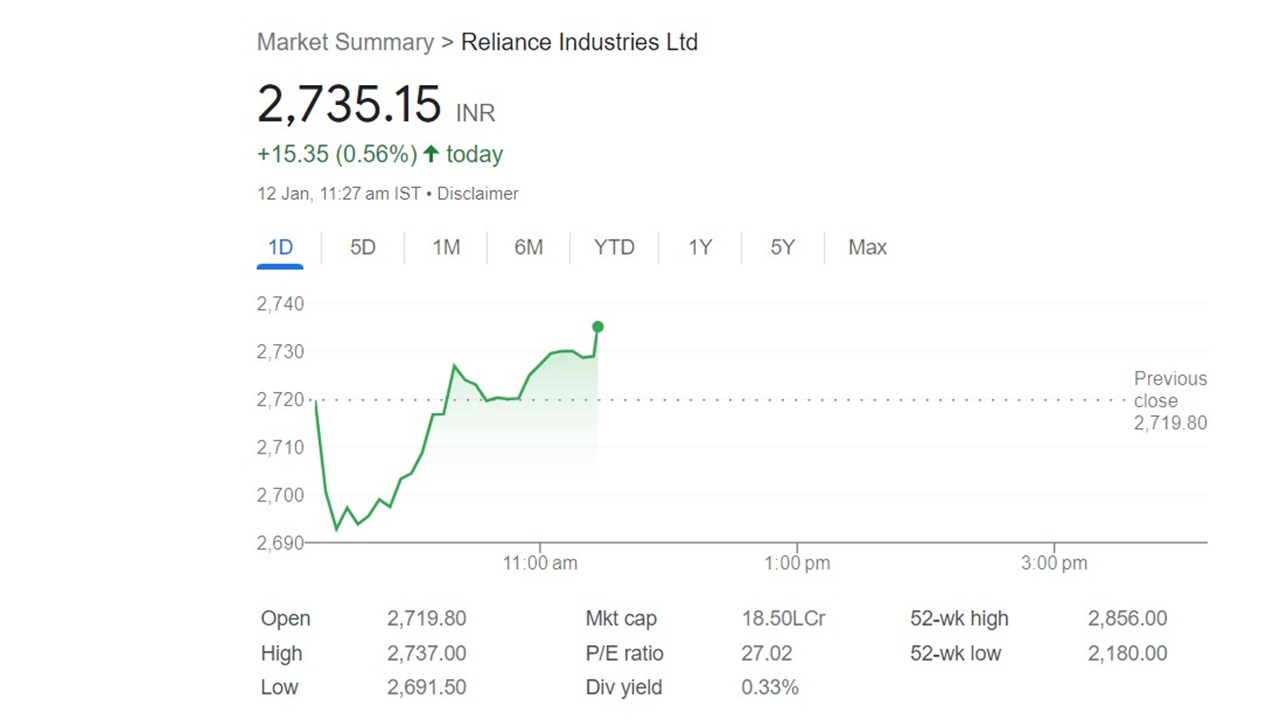Select the Max range tab

coord(867,247)
